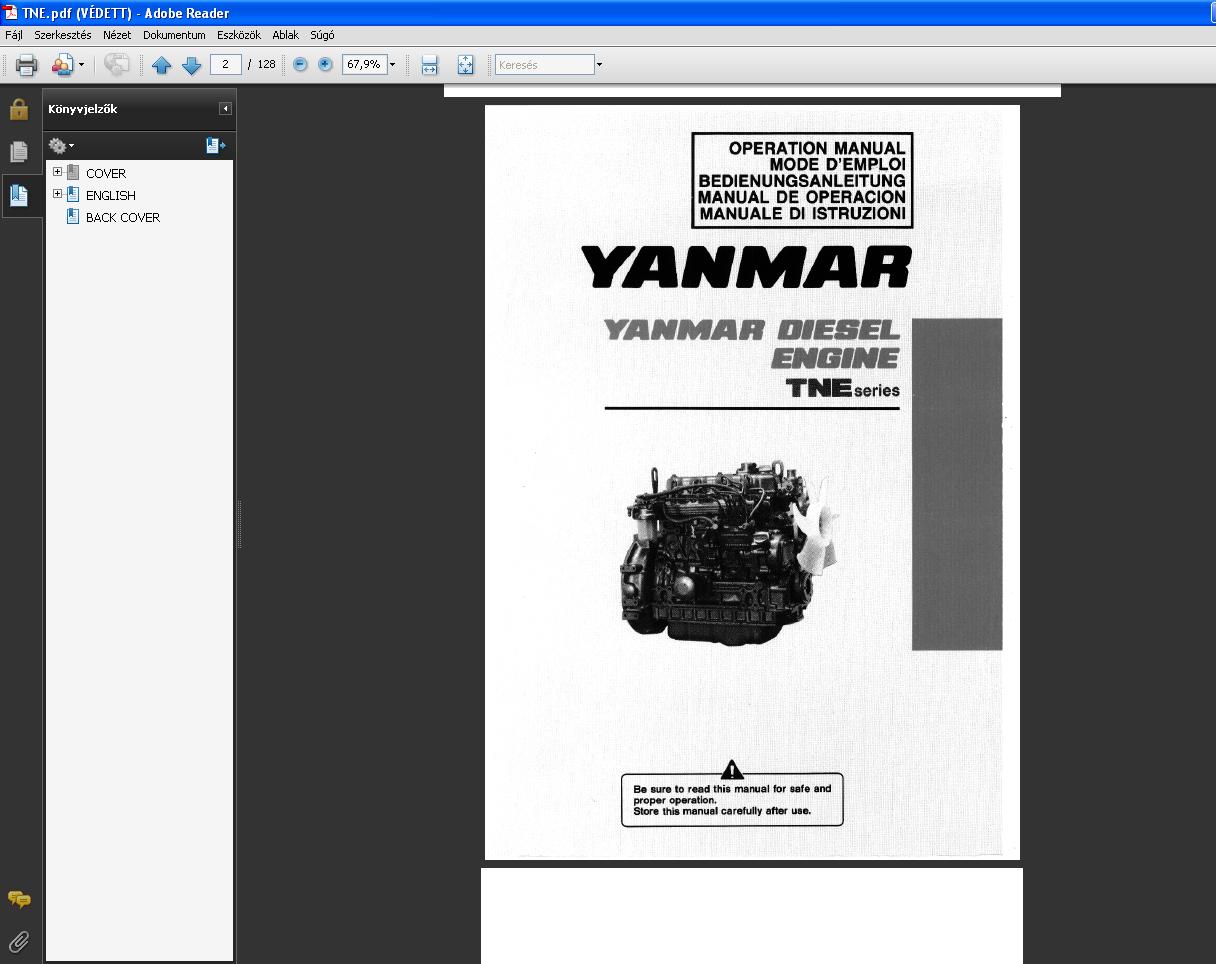
Task: Open the Szerkesztés menu
Action: [x=63, y=35]
